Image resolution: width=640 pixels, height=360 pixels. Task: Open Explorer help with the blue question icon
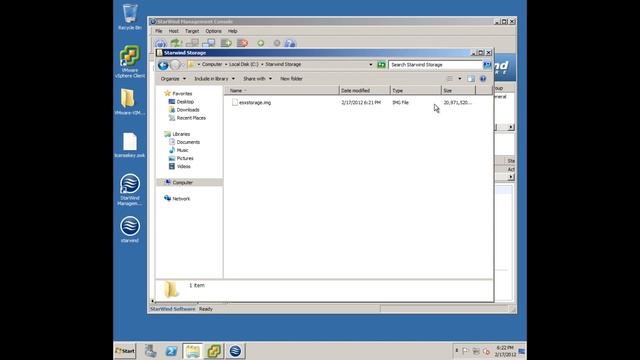(483, 78)
